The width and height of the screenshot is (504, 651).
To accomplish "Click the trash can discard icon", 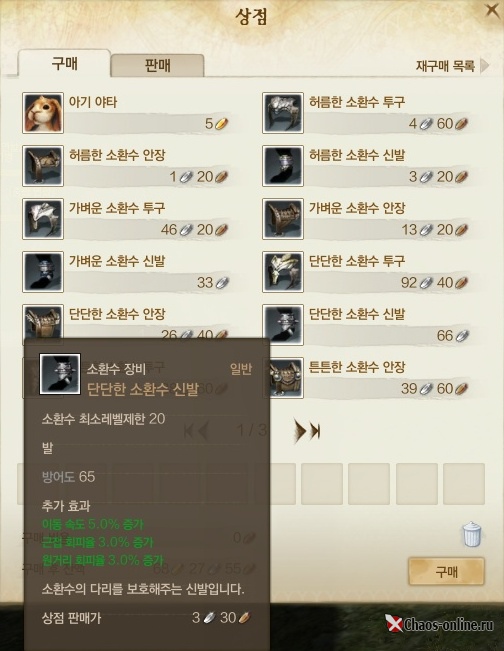I will [x=472, y=534].
